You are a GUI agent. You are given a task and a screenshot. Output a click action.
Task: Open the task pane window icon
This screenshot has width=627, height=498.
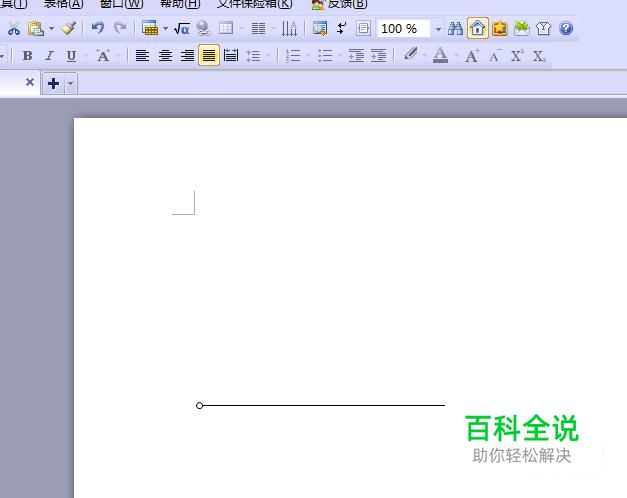click(320, 28)
